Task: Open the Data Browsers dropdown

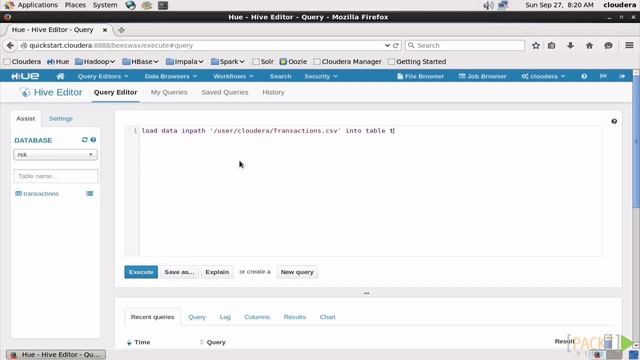Action: click(171, 76)
